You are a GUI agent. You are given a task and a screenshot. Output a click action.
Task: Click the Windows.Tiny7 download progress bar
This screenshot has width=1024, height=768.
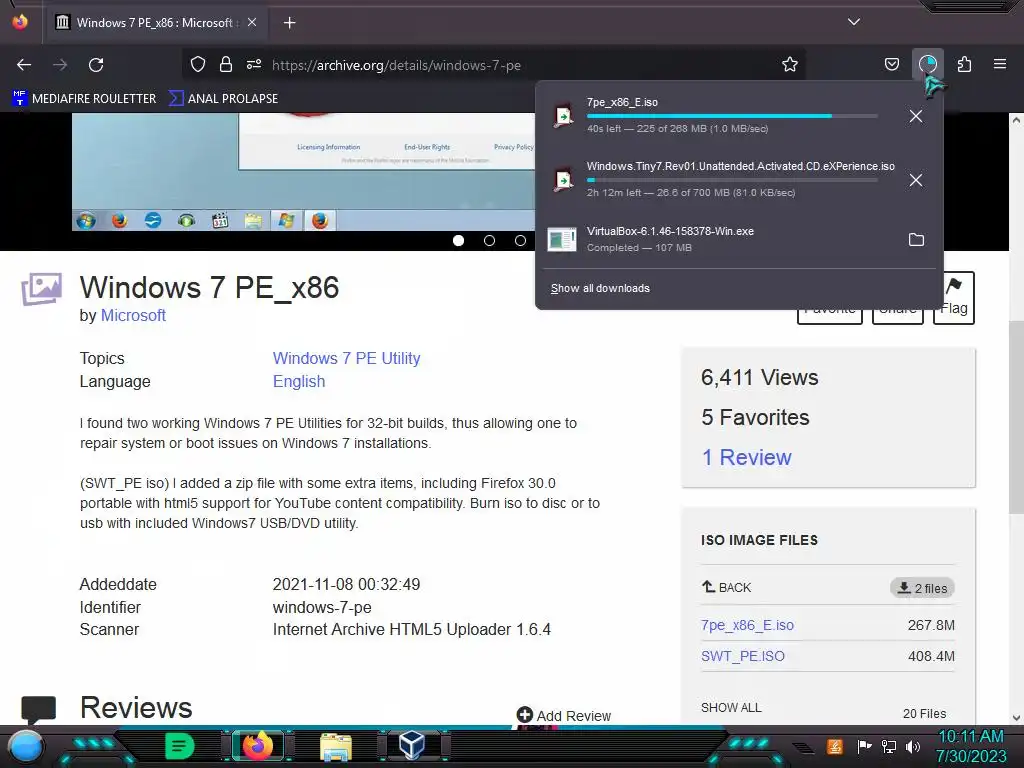tap(732, 180)
